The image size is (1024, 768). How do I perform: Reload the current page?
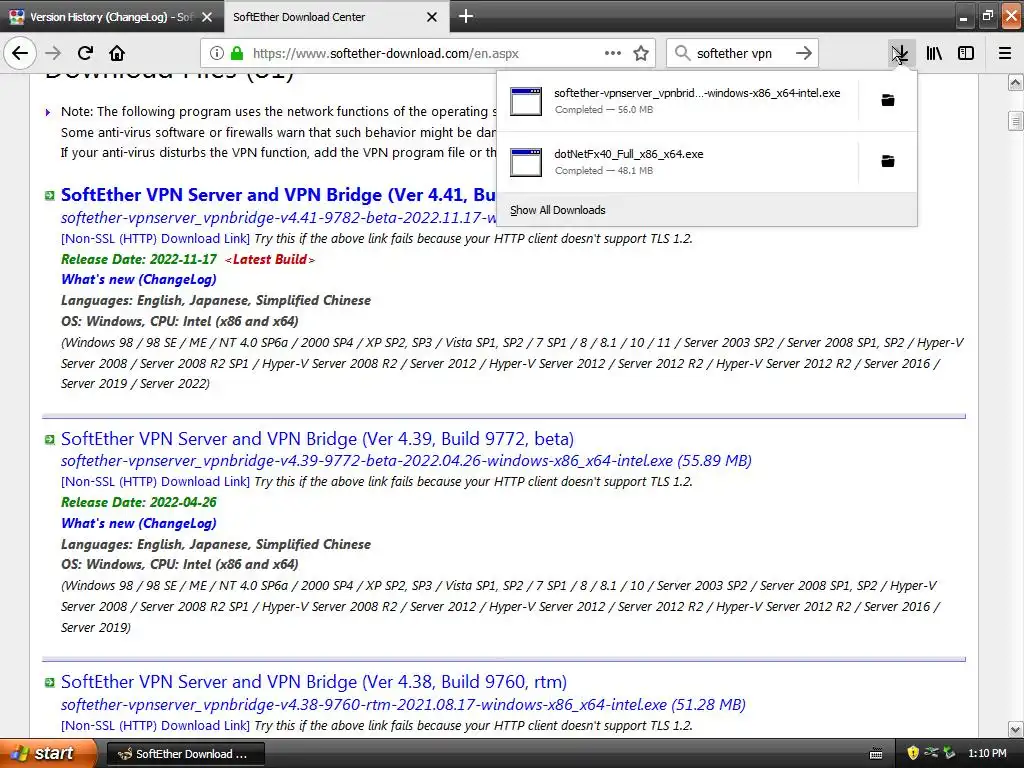[85, 53]
